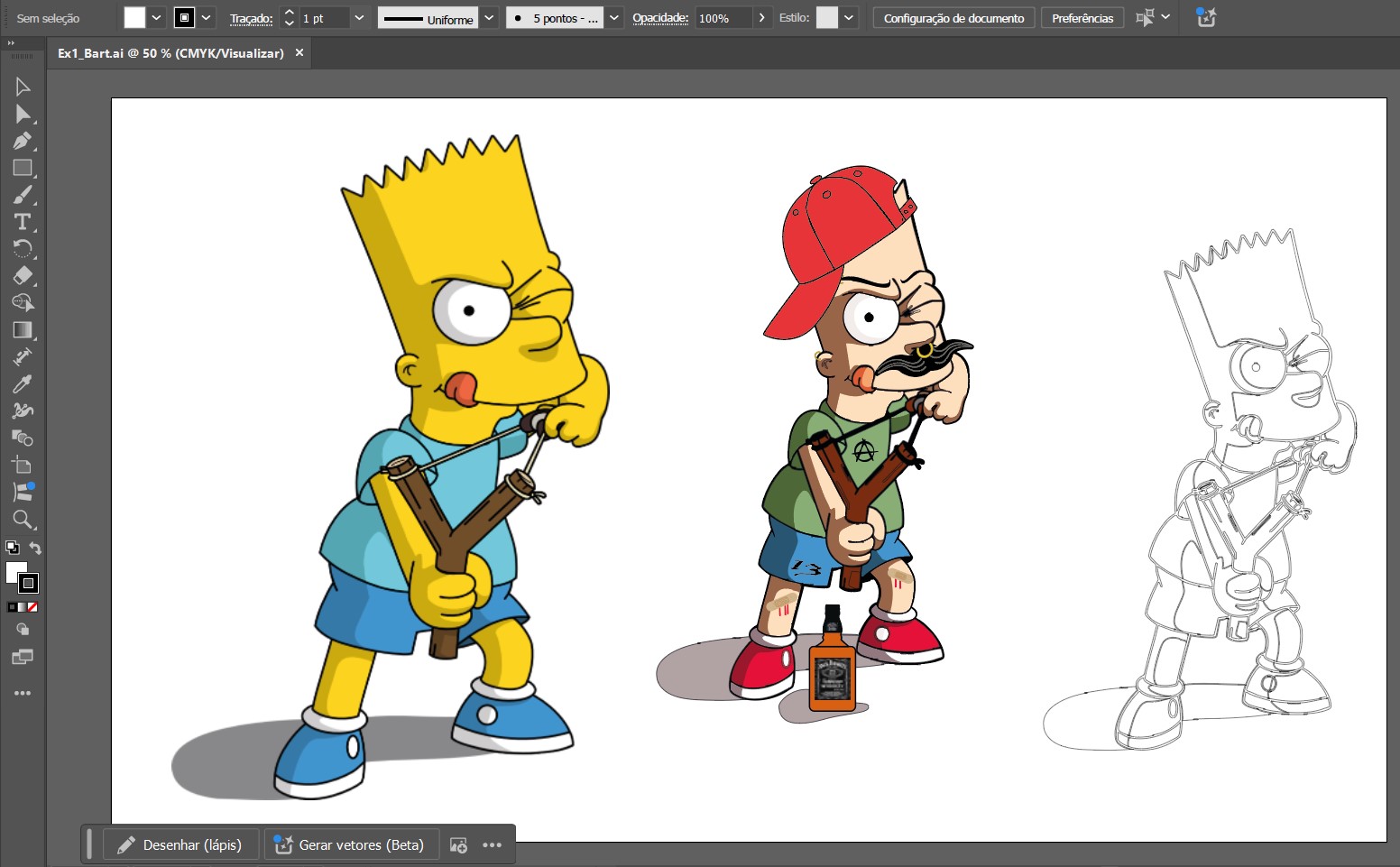Open the drawing modes icon

coord(23,630)
